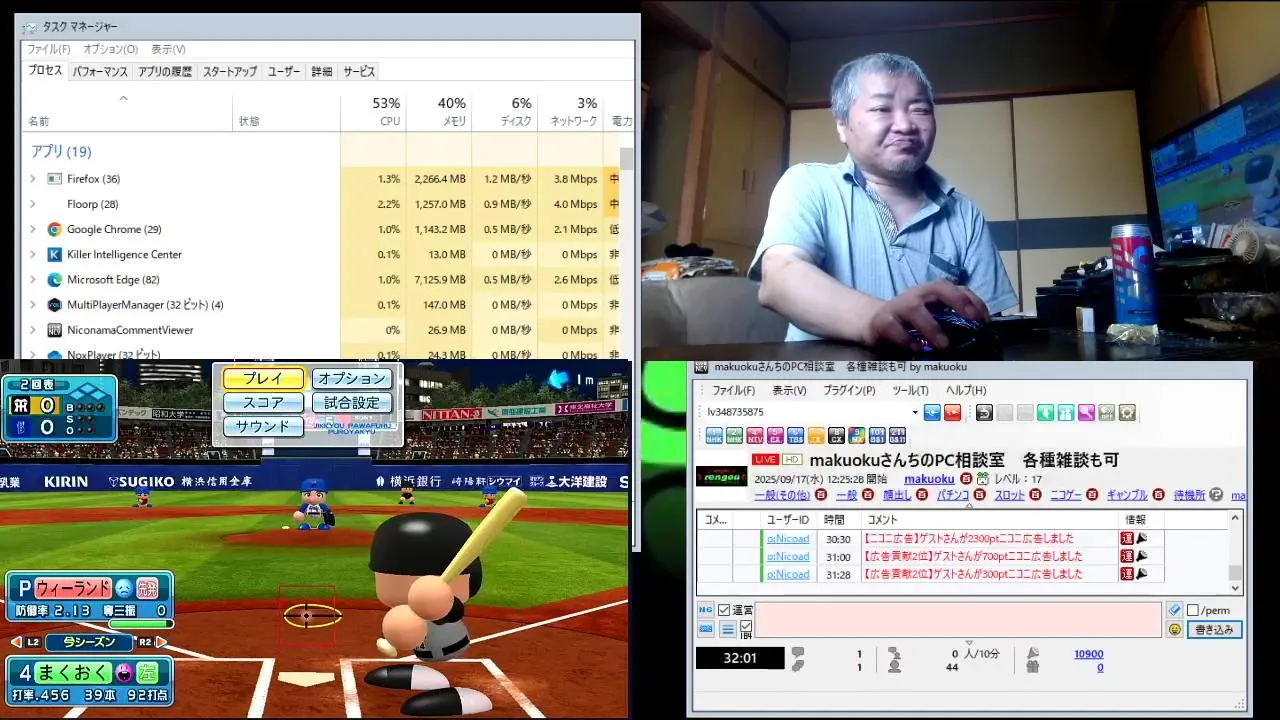Screen dimensions: 1280x720
Task: Click the 9 MX channel icon
Action: [x=857, y=435]
